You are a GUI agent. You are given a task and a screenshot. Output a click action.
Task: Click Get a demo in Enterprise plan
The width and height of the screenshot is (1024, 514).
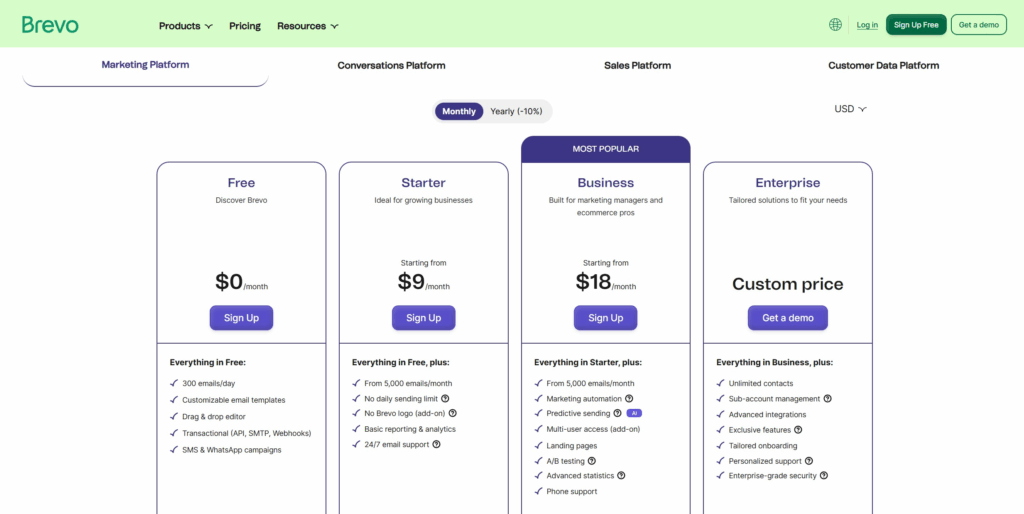[787, 318]
